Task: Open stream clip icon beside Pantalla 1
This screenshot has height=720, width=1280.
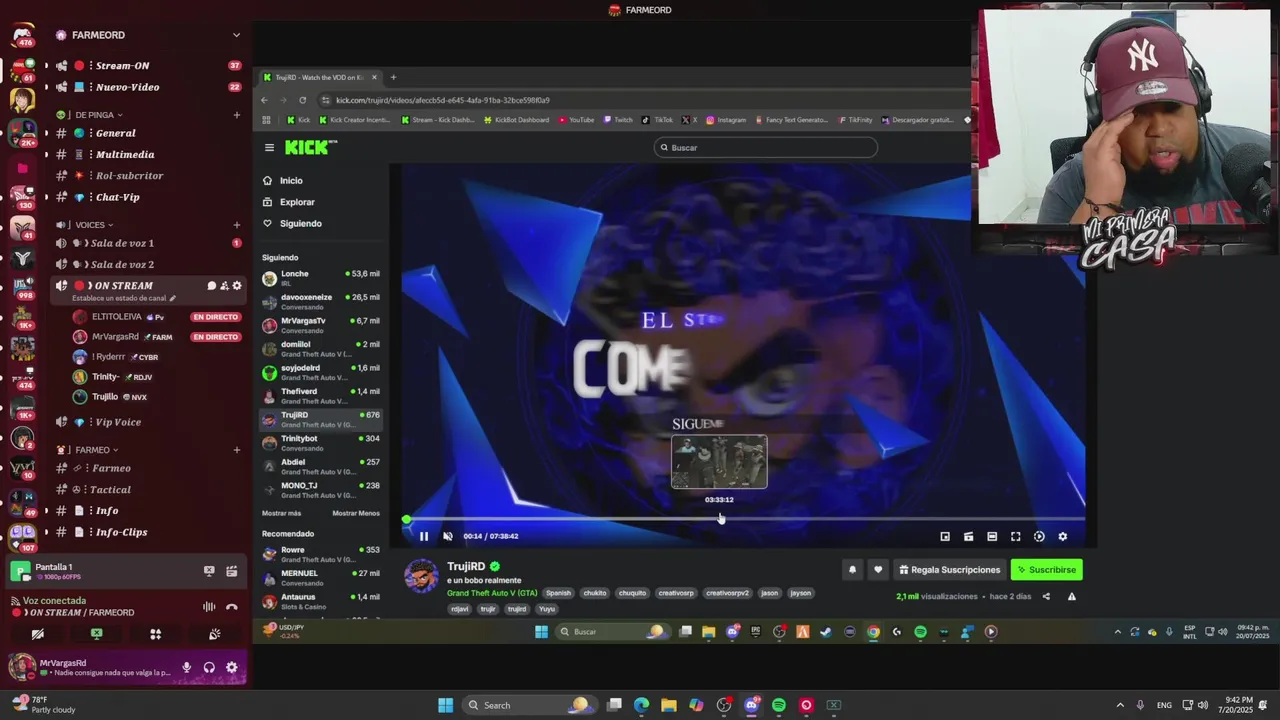Action: point(231,571)
